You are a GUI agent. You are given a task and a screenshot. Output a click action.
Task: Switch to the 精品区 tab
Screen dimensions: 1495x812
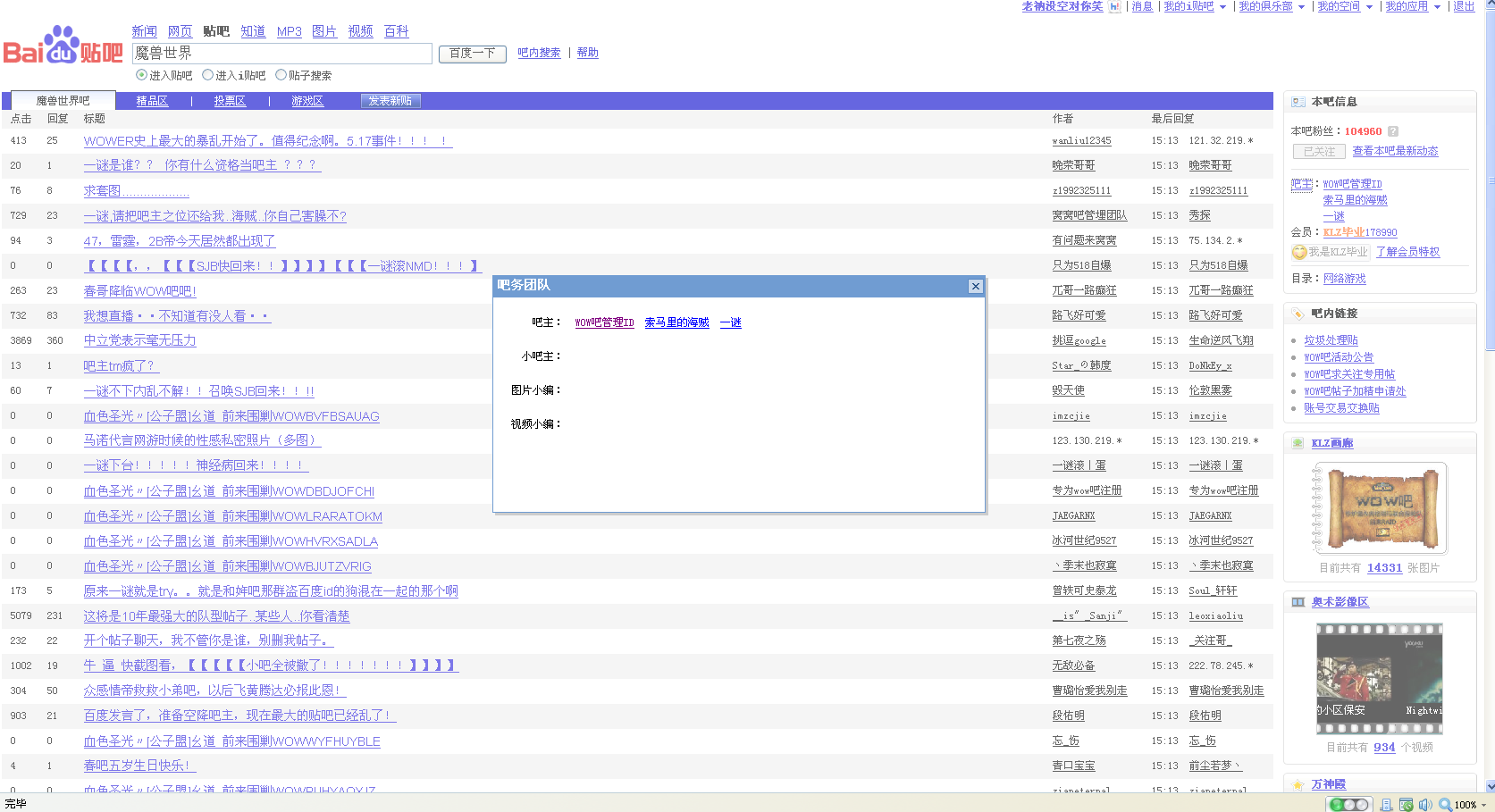point(152,101)
